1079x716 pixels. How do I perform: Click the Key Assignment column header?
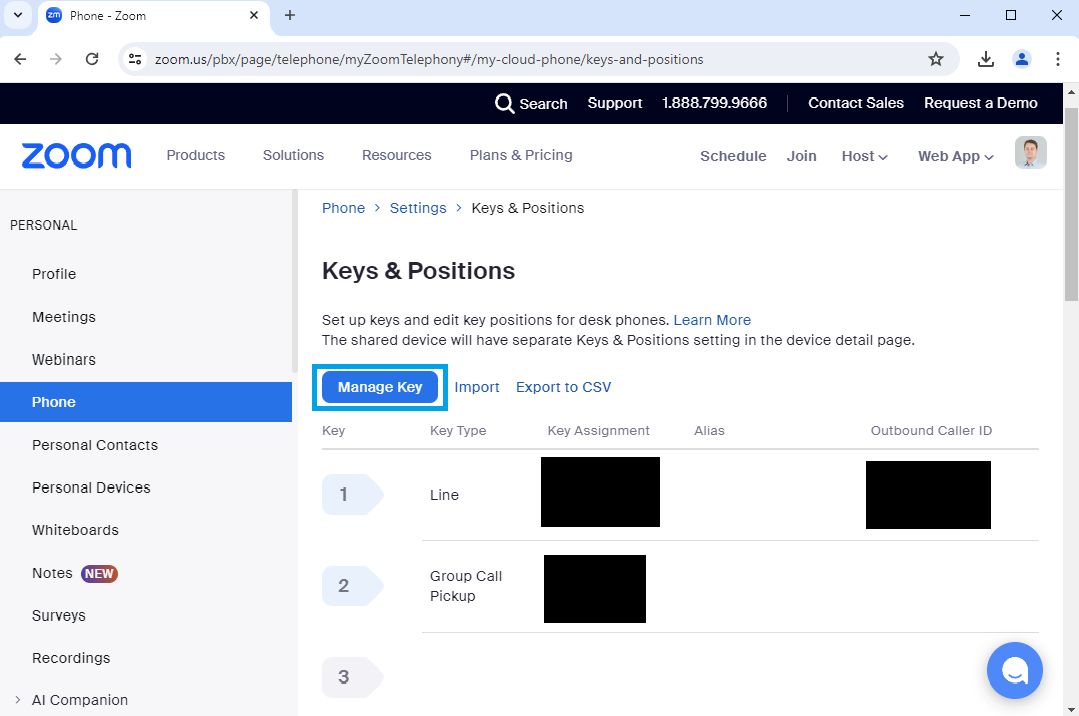click(599, 430)
